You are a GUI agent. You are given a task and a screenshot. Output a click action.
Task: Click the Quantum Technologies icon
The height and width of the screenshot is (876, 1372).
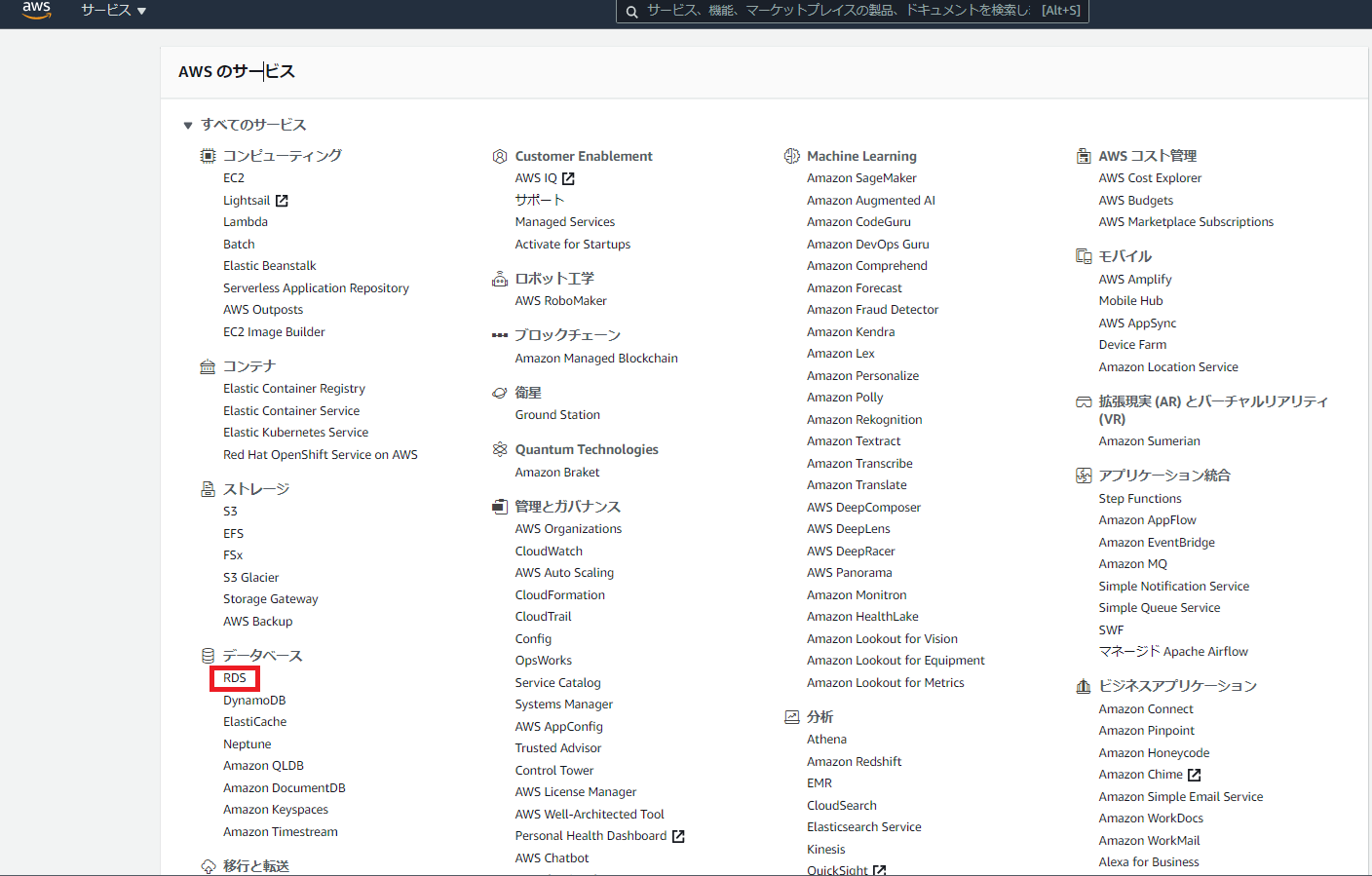point(500,449)
